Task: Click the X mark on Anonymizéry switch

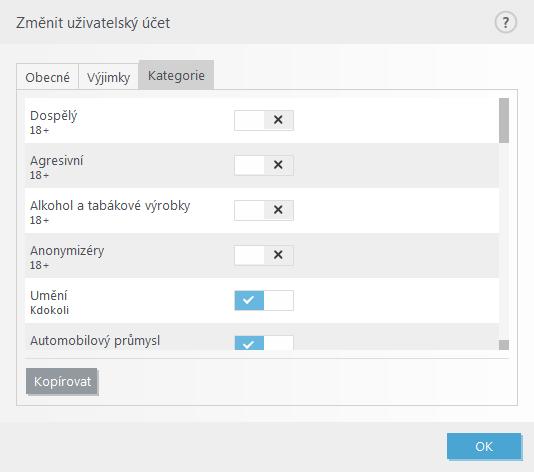Action: click(x=278, y=255)
